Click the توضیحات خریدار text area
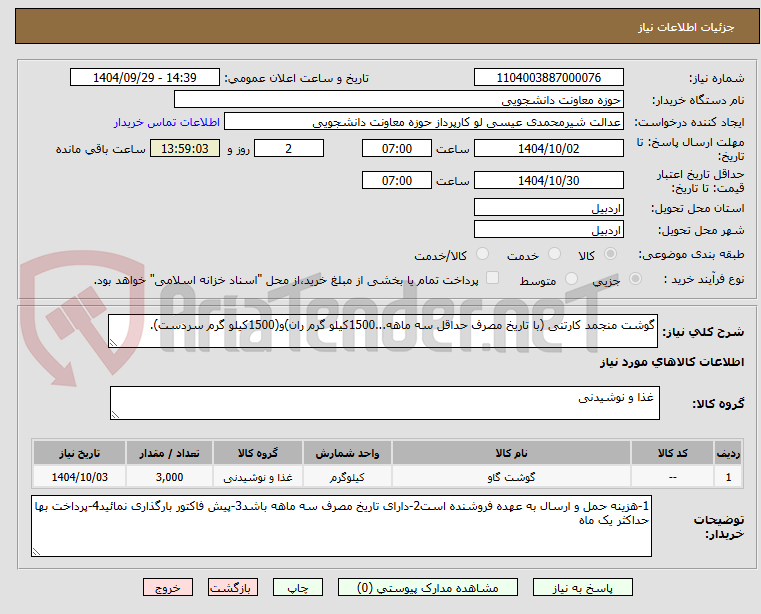This screenshot has height=614, width=761. pyautogui.click(x=341, y=526)
